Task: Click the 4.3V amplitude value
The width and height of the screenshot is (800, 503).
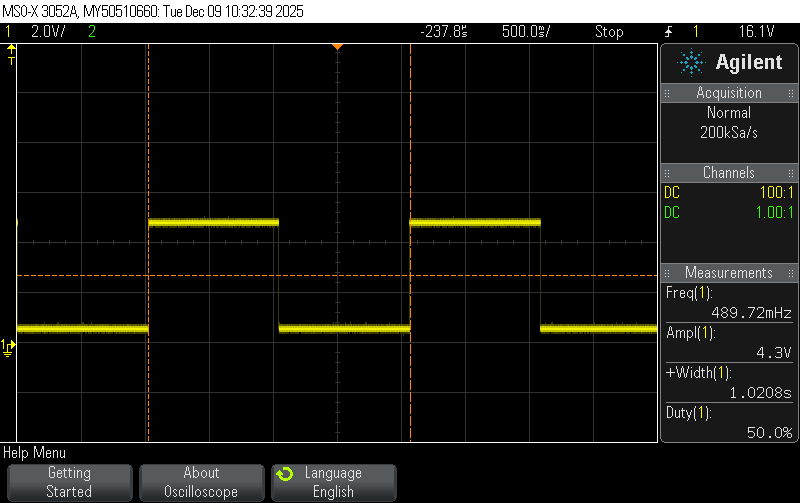Action: (x=773, y=353)
